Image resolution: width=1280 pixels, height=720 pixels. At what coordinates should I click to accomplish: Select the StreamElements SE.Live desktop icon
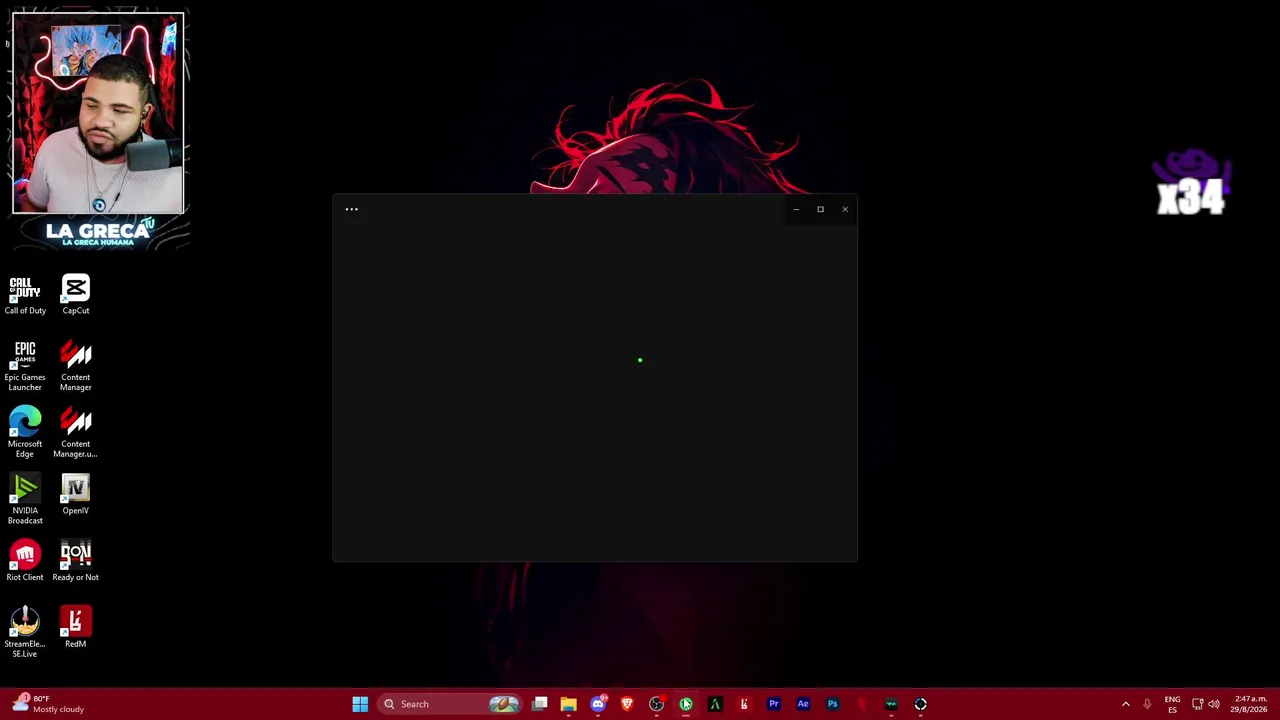pos(25,632)
